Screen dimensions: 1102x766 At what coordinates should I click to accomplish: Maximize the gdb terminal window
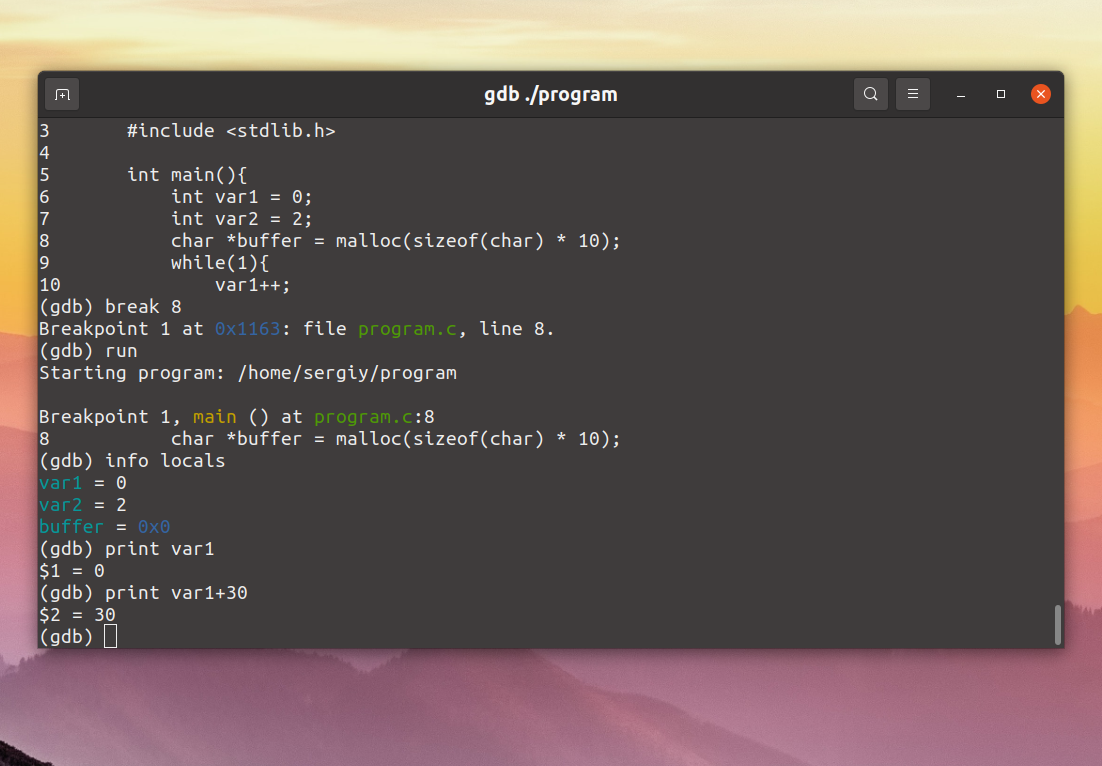click(1001, 94)
